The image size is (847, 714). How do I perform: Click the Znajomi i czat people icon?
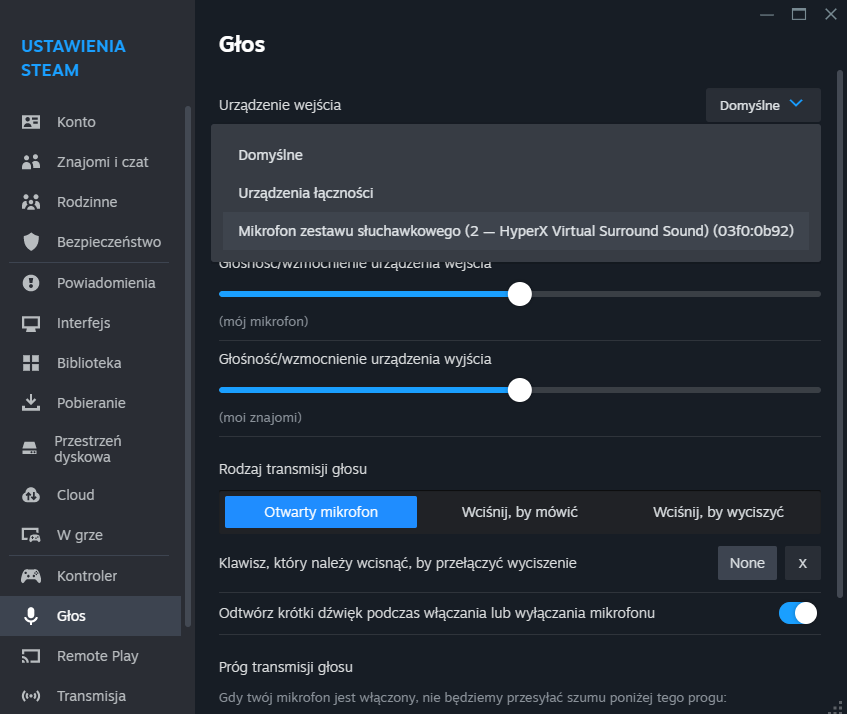click(31, 162)
